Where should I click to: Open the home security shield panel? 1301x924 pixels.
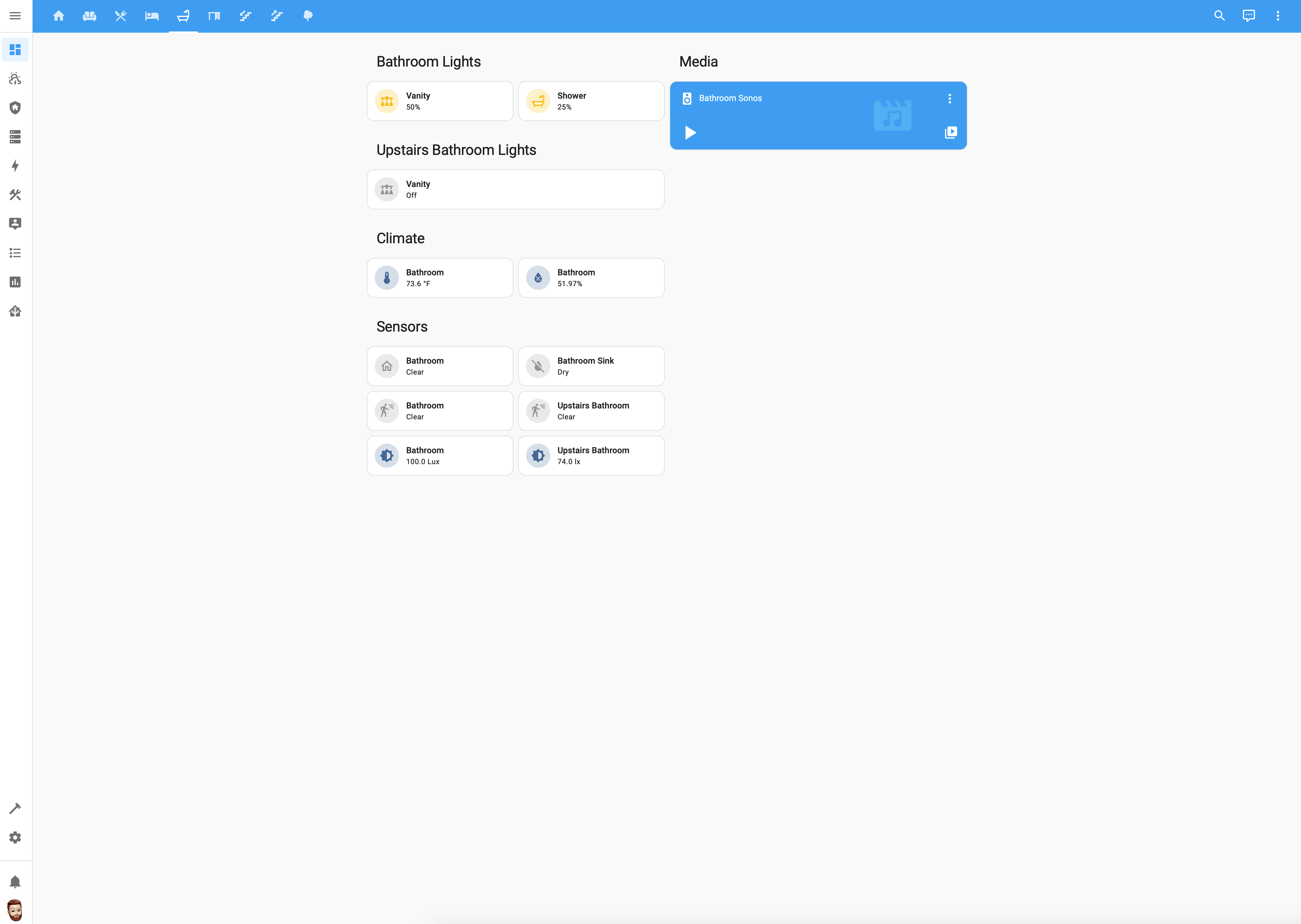[15, 107]
